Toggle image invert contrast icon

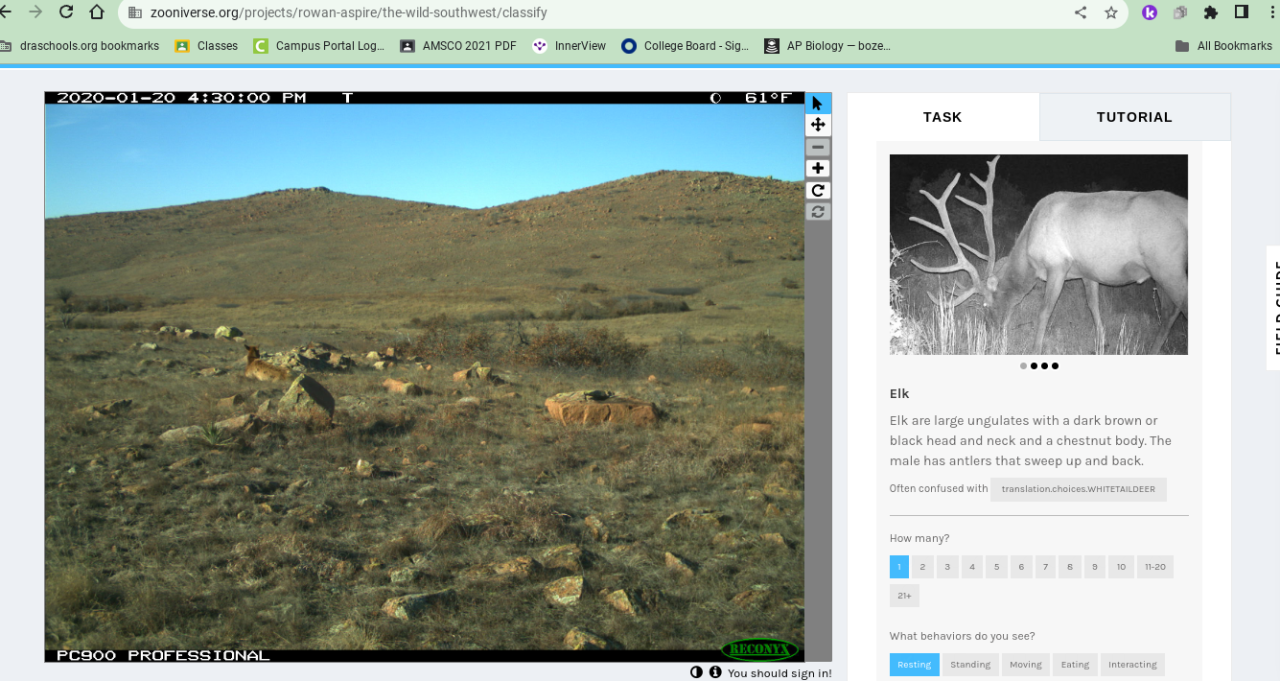[x=696, y=672]
